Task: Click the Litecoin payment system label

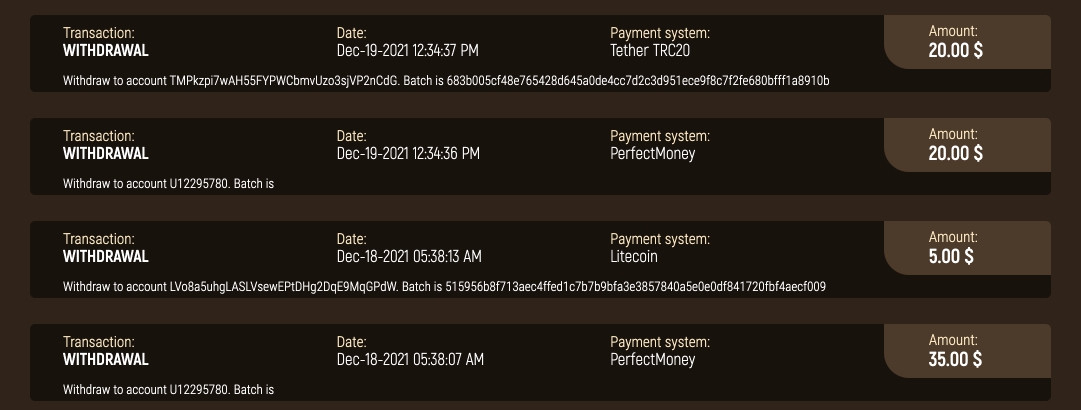Action: point(634,256)
